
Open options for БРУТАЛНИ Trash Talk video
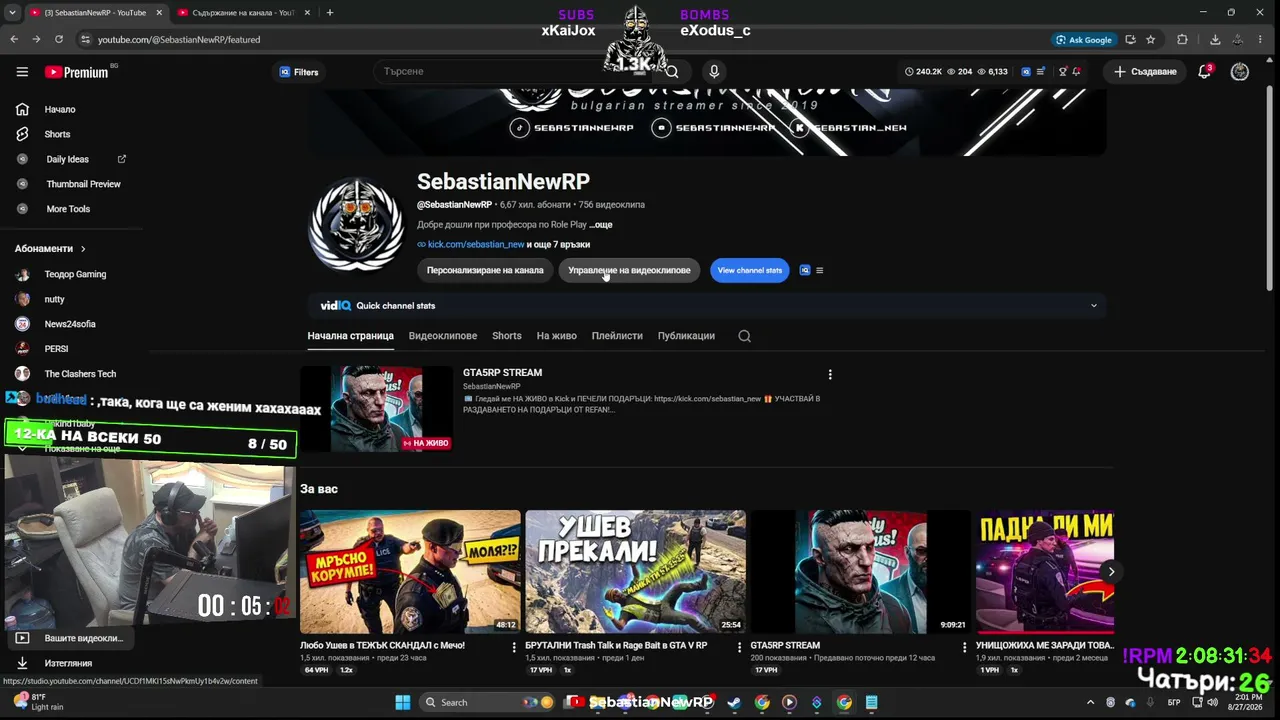tap(739, 648)
